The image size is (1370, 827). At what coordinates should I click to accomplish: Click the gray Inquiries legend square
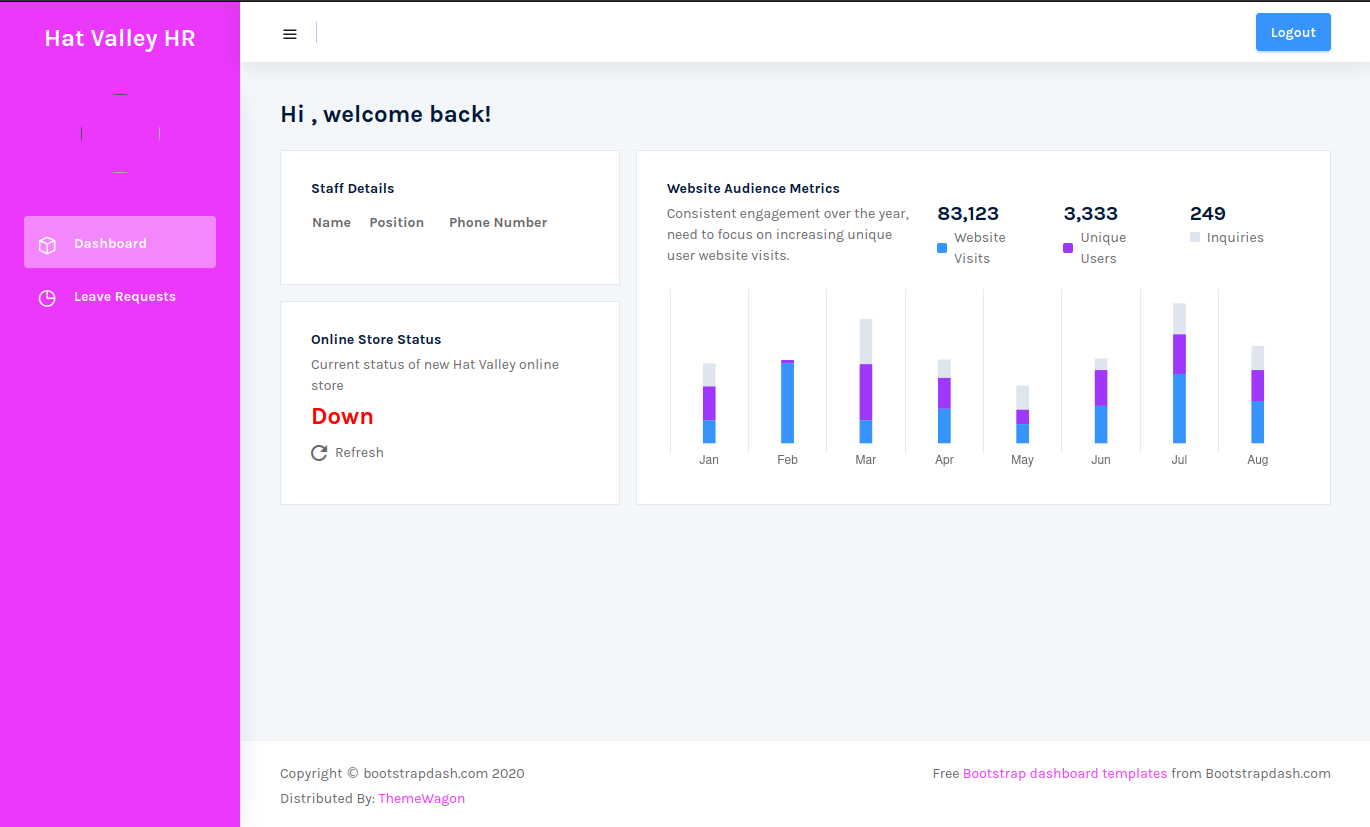1195,238
